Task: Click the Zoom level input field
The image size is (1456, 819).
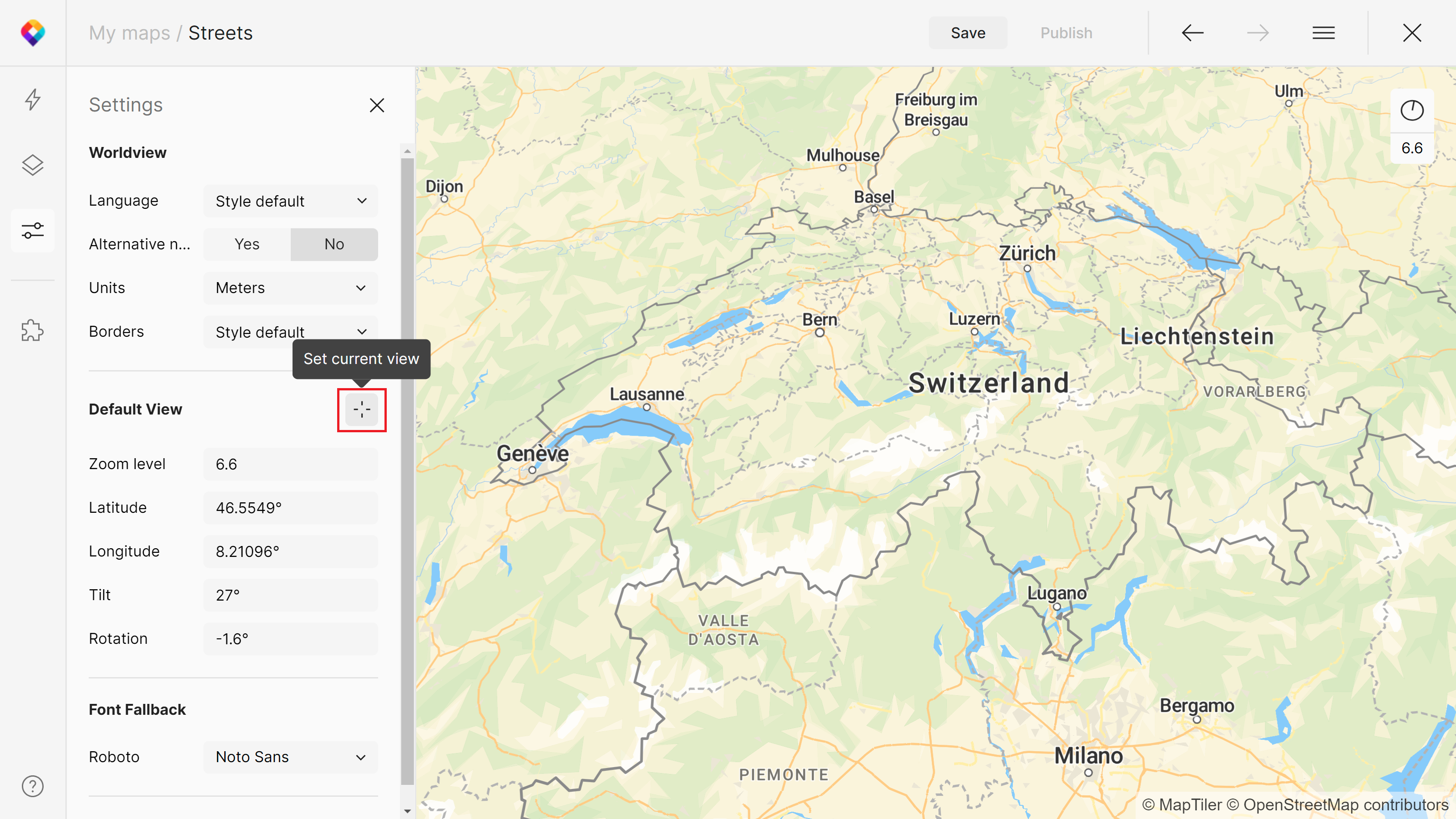Action: point(291,464)
